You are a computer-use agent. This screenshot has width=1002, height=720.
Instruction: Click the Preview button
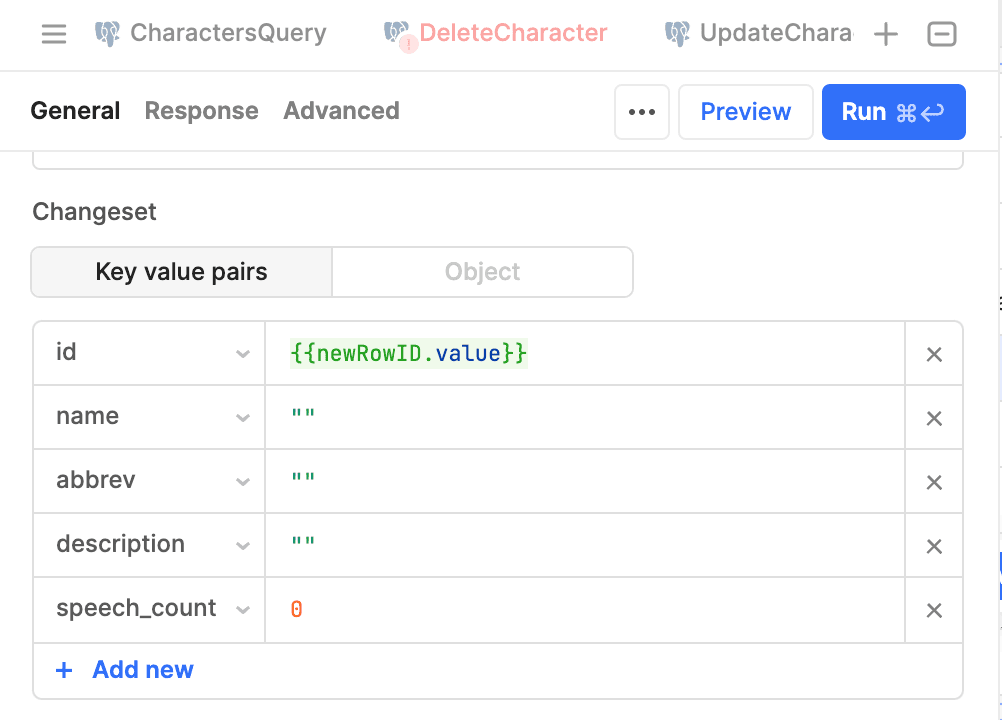tap(745, 112)
